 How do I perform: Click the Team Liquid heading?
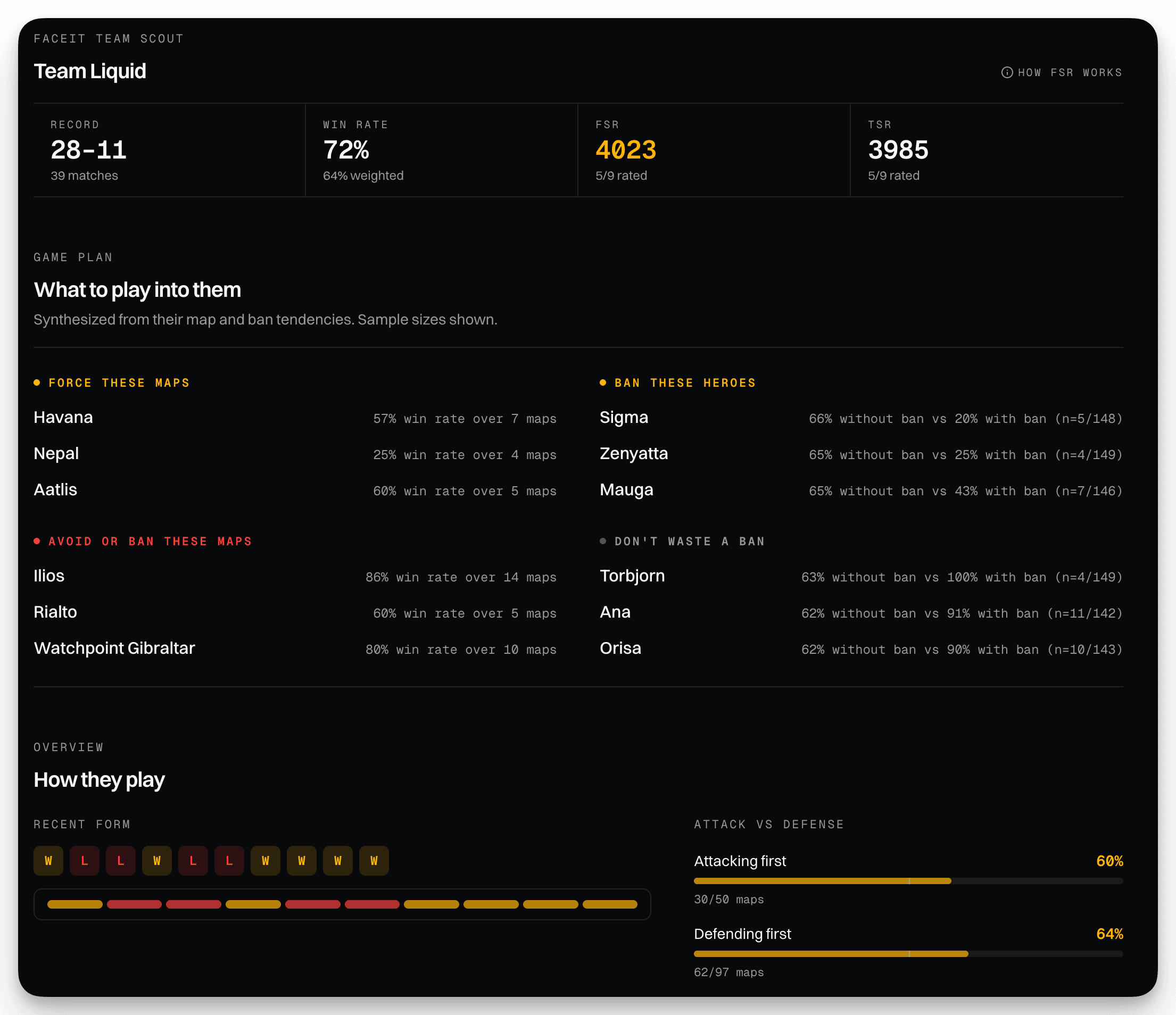90,71
